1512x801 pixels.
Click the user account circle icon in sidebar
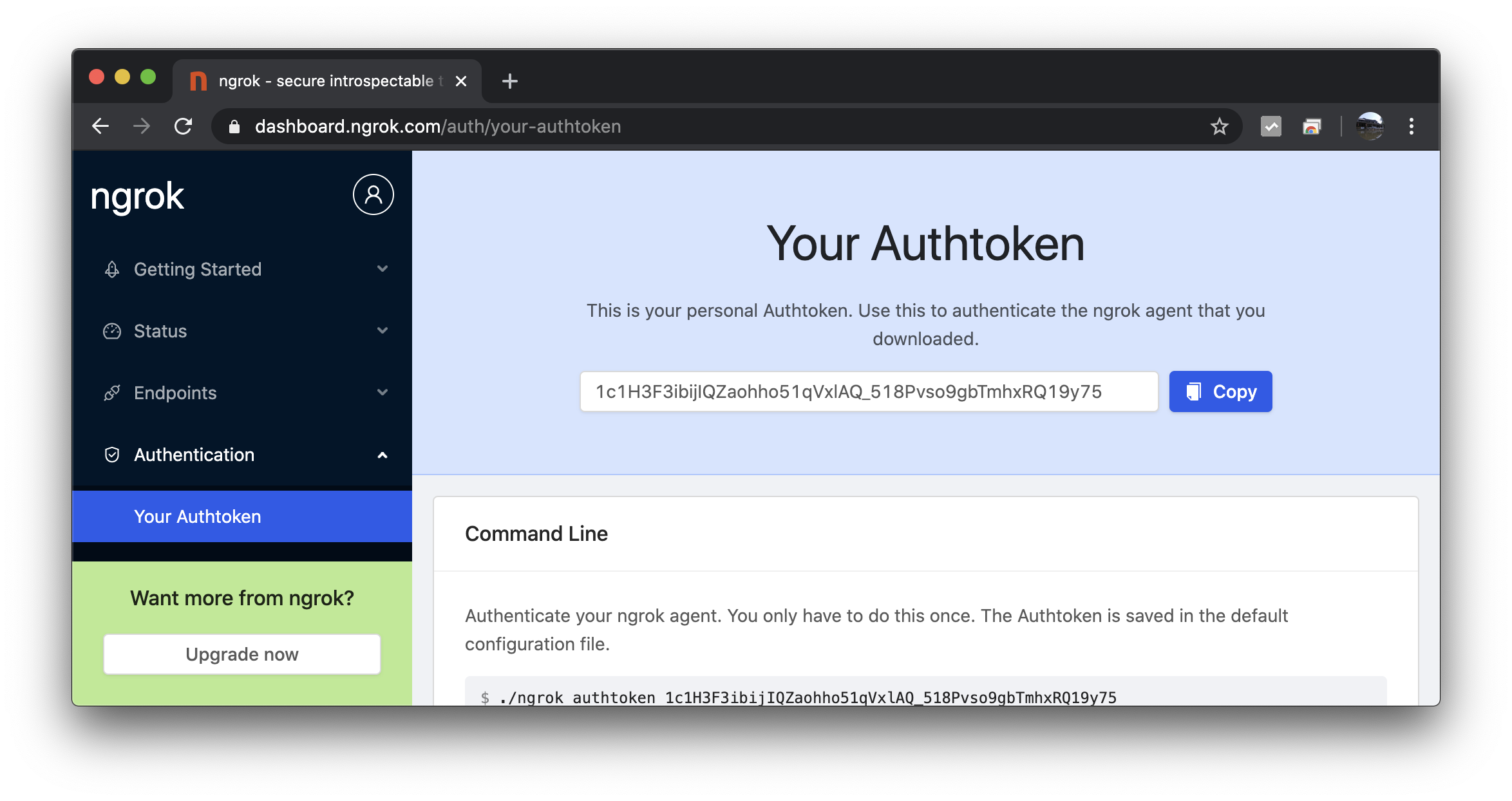point(373,194)
